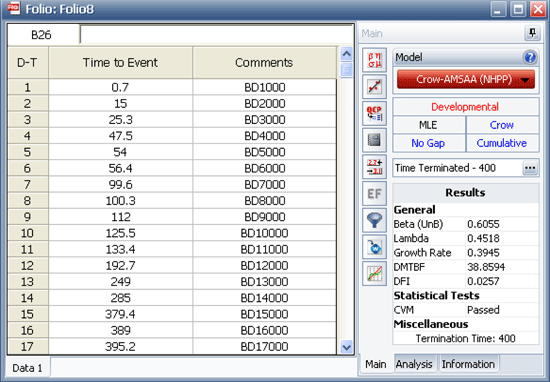The height and width of the screenshot is (382, 550).
Task: Click the B26 cell reference box
Action: (x=43, y=35)
